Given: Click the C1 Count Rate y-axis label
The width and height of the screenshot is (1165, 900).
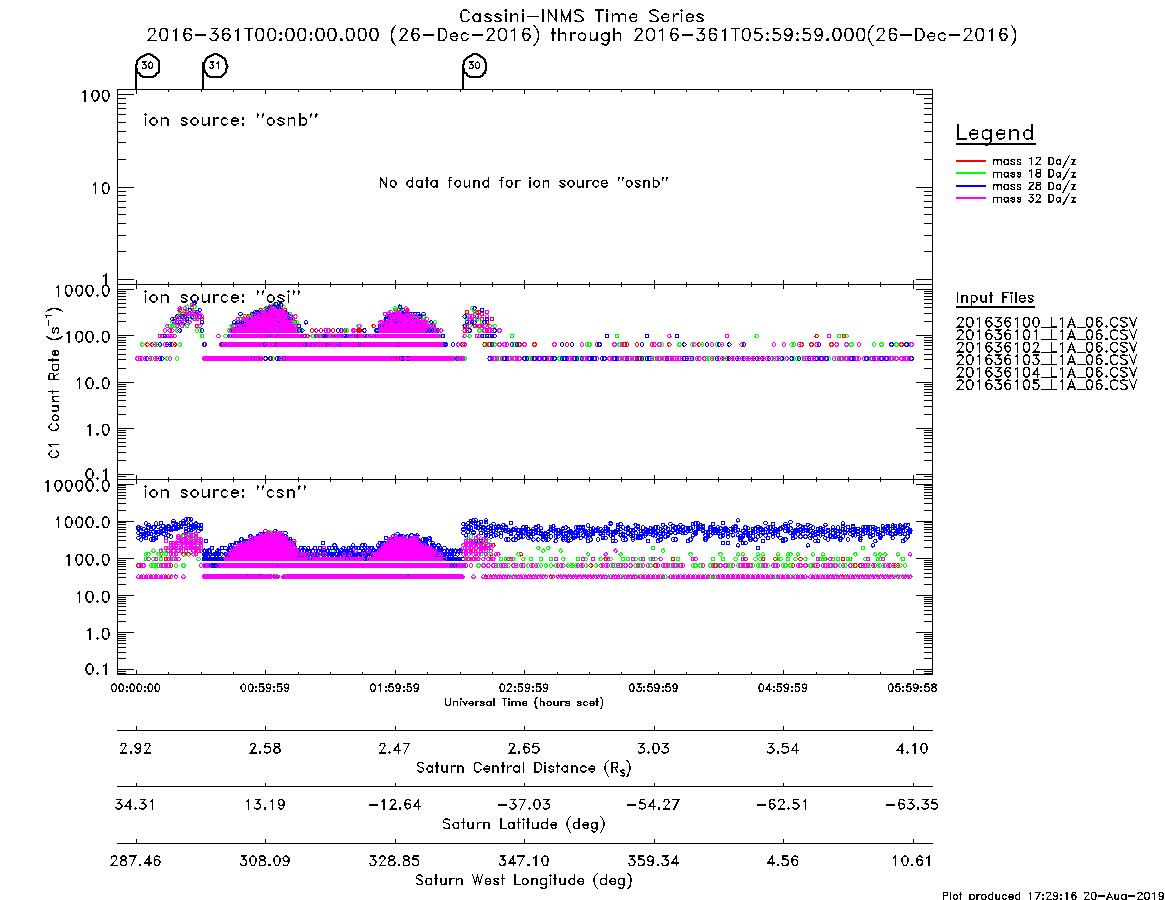Looking at the screenshot, I should tap(54, 383).
